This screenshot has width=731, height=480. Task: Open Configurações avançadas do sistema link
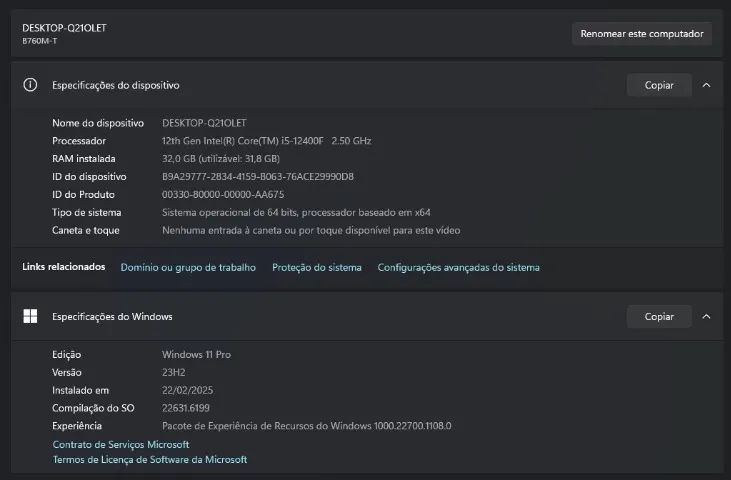point(458,267)
